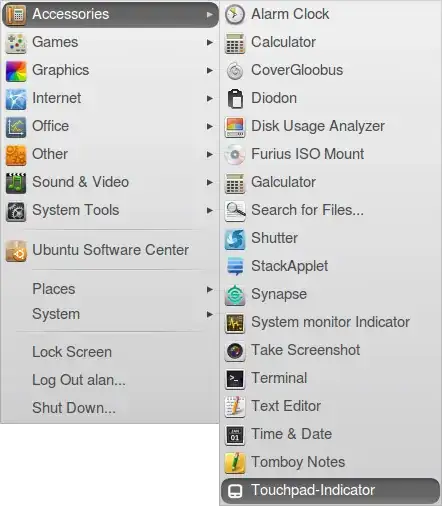This screenshot has width=442, height=506.
Task: Click the System monitor Indicator icon
Action: pos(235,323)
